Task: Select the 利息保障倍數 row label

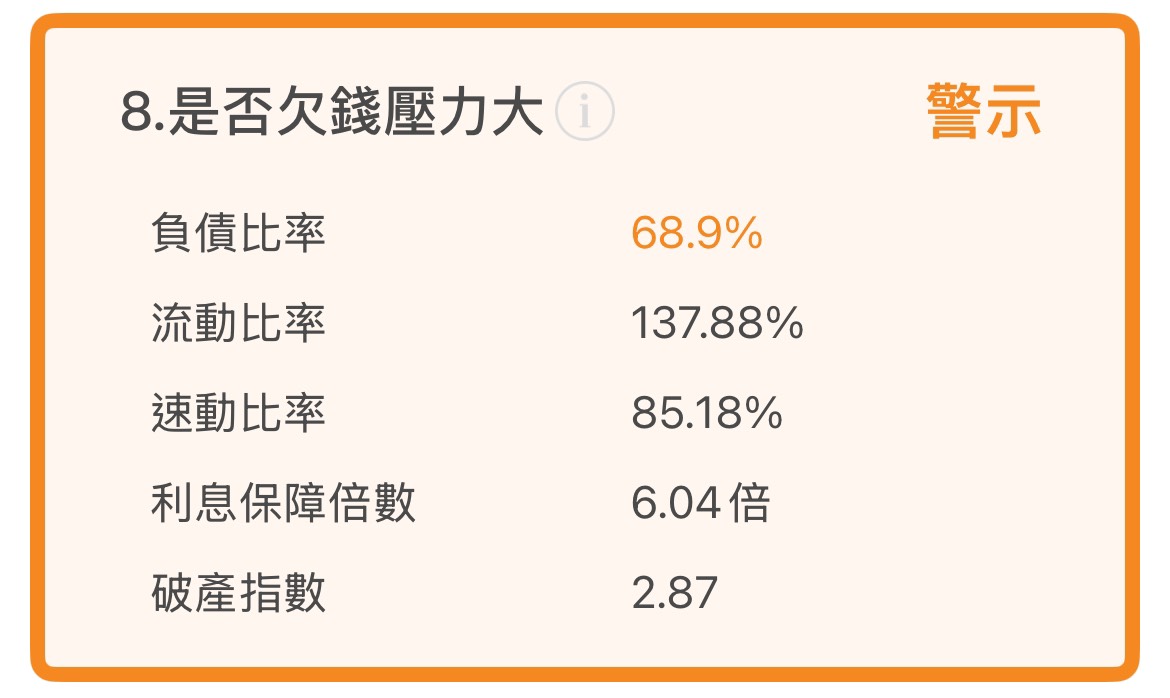Action: [x=283, y=502]
